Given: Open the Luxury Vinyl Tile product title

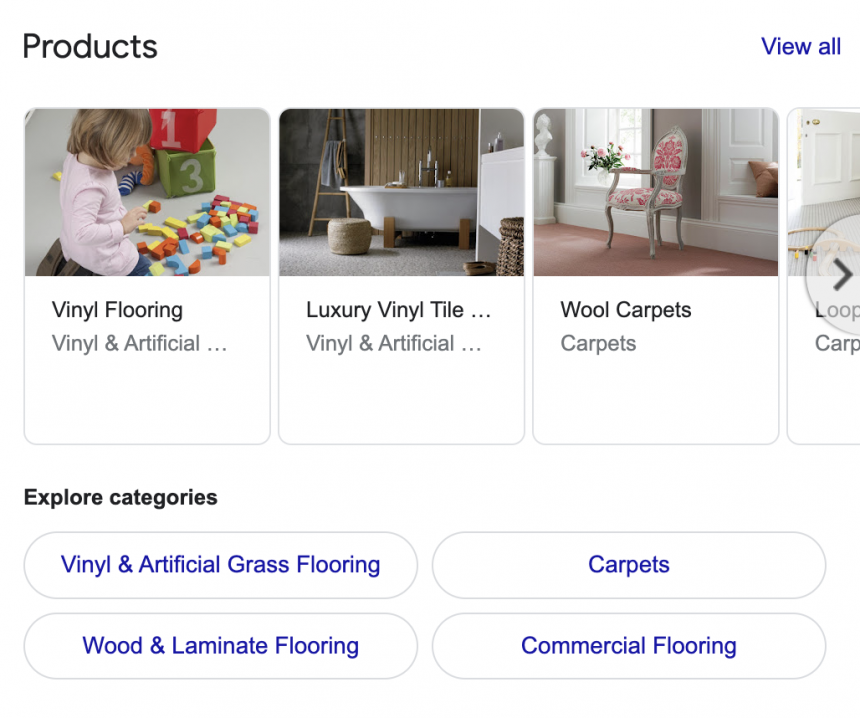Looking at the screenshot, I should point(398,310).
